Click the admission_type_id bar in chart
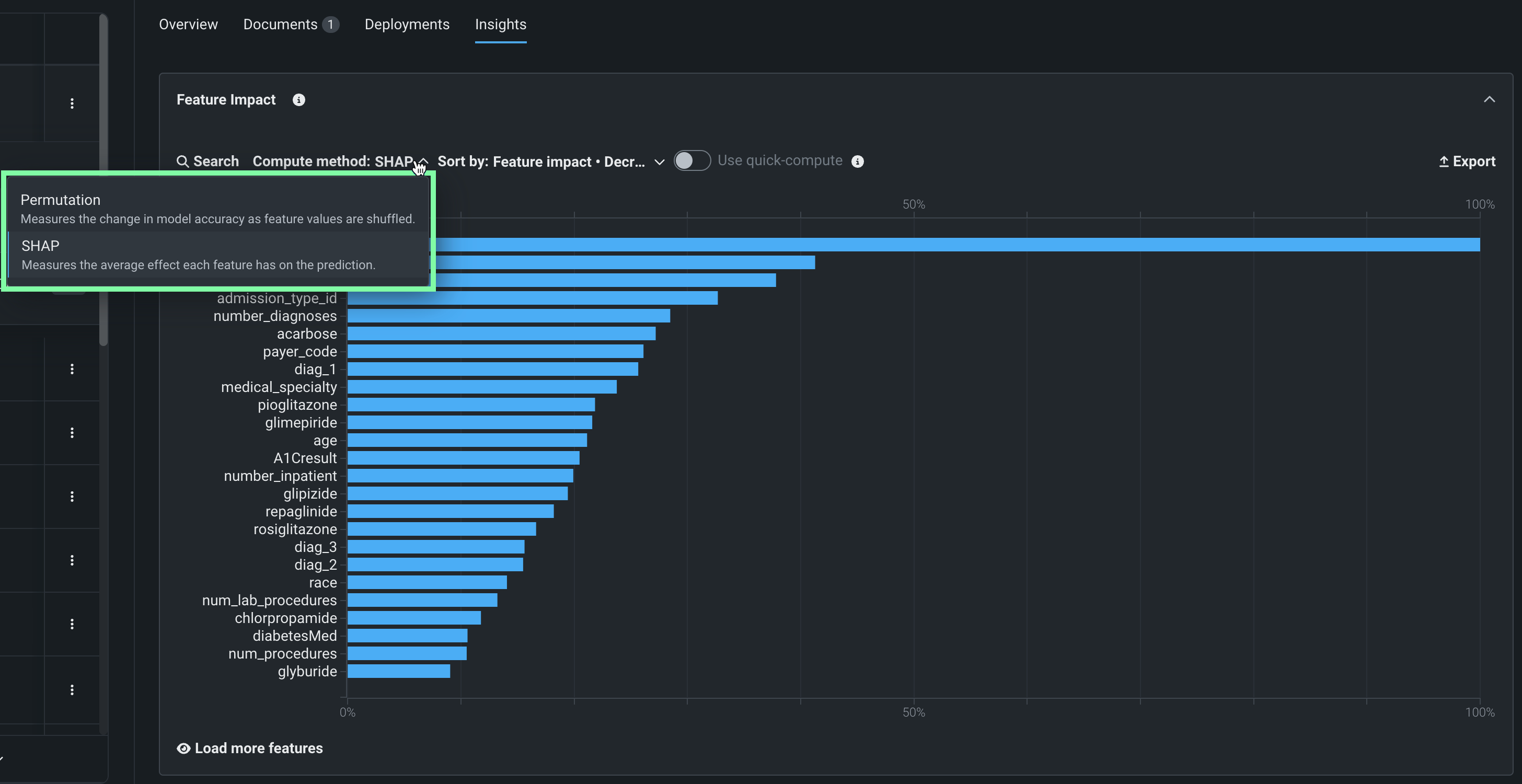 532,298
